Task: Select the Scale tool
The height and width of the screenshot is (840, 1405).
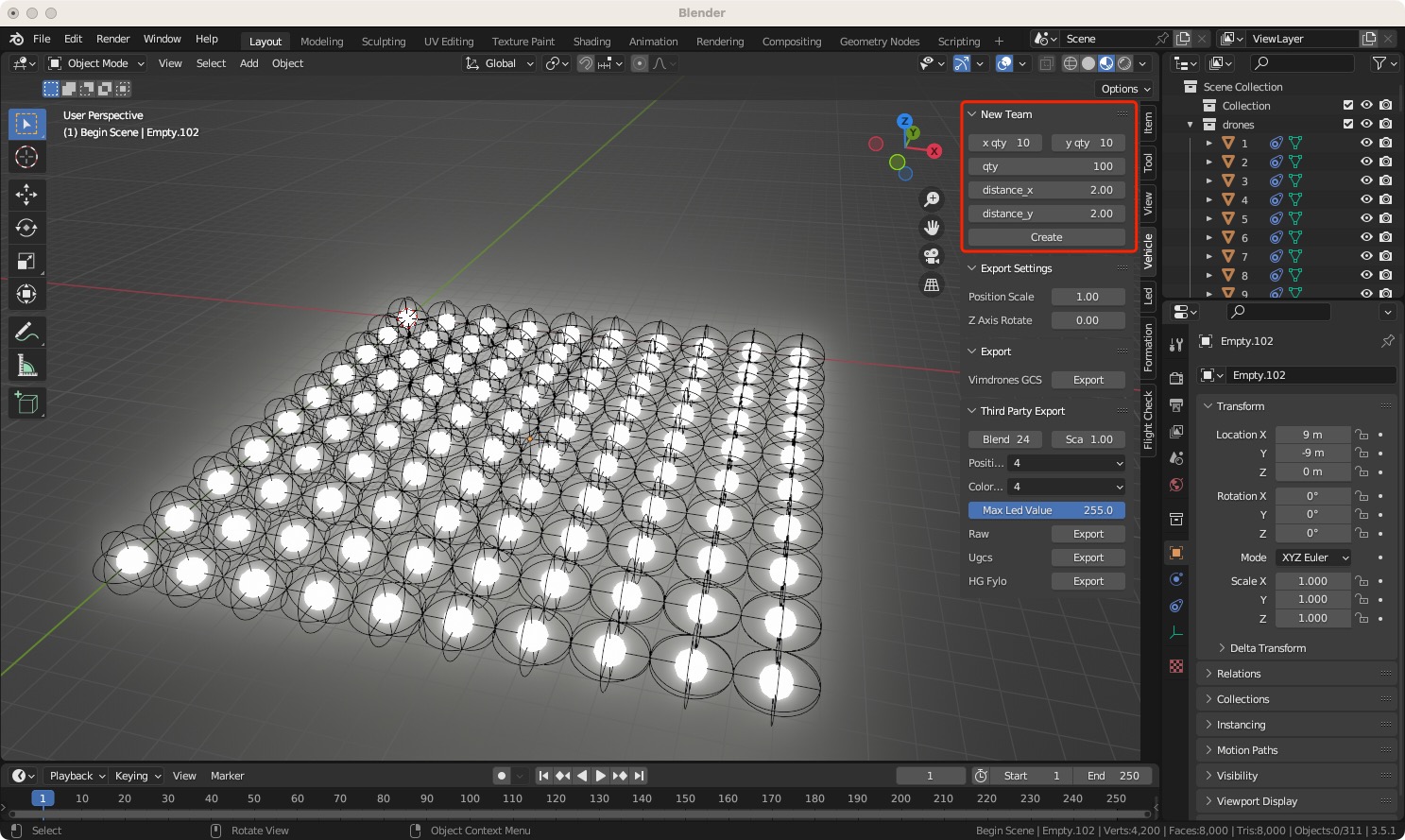Action: tap(26, 261)
